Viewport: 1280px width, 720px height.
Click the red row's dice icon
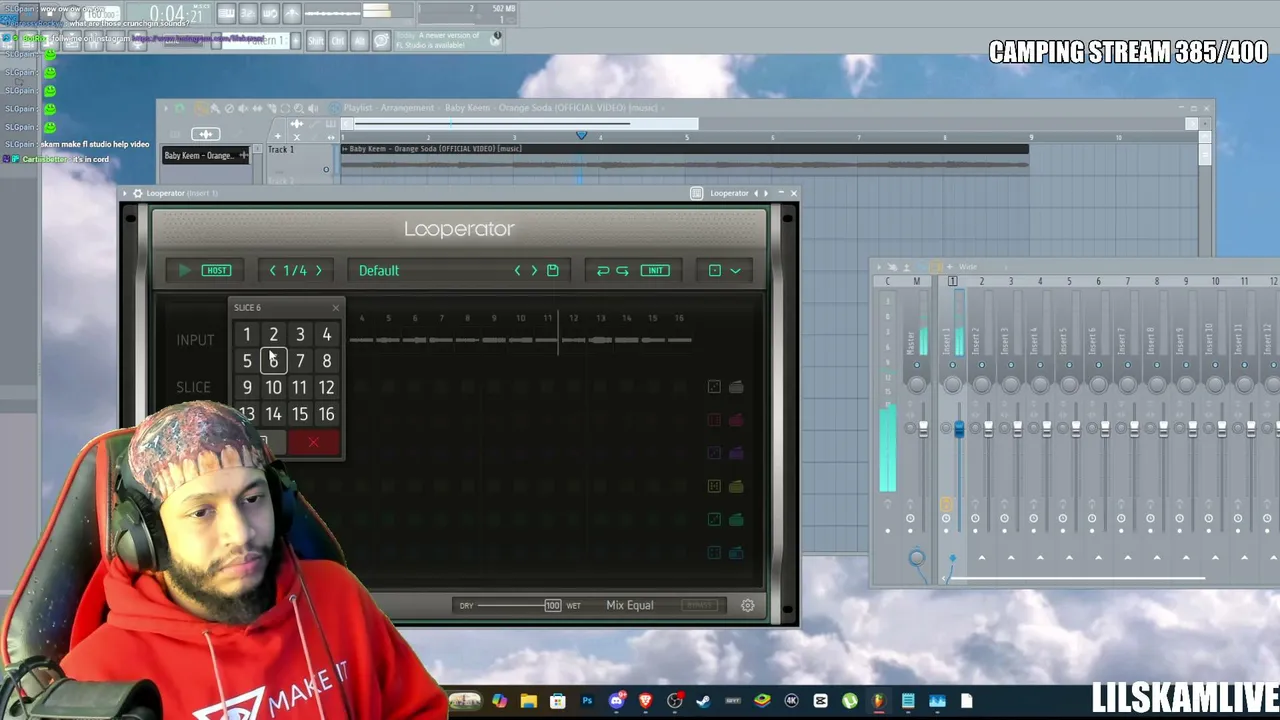click(714, 420)
